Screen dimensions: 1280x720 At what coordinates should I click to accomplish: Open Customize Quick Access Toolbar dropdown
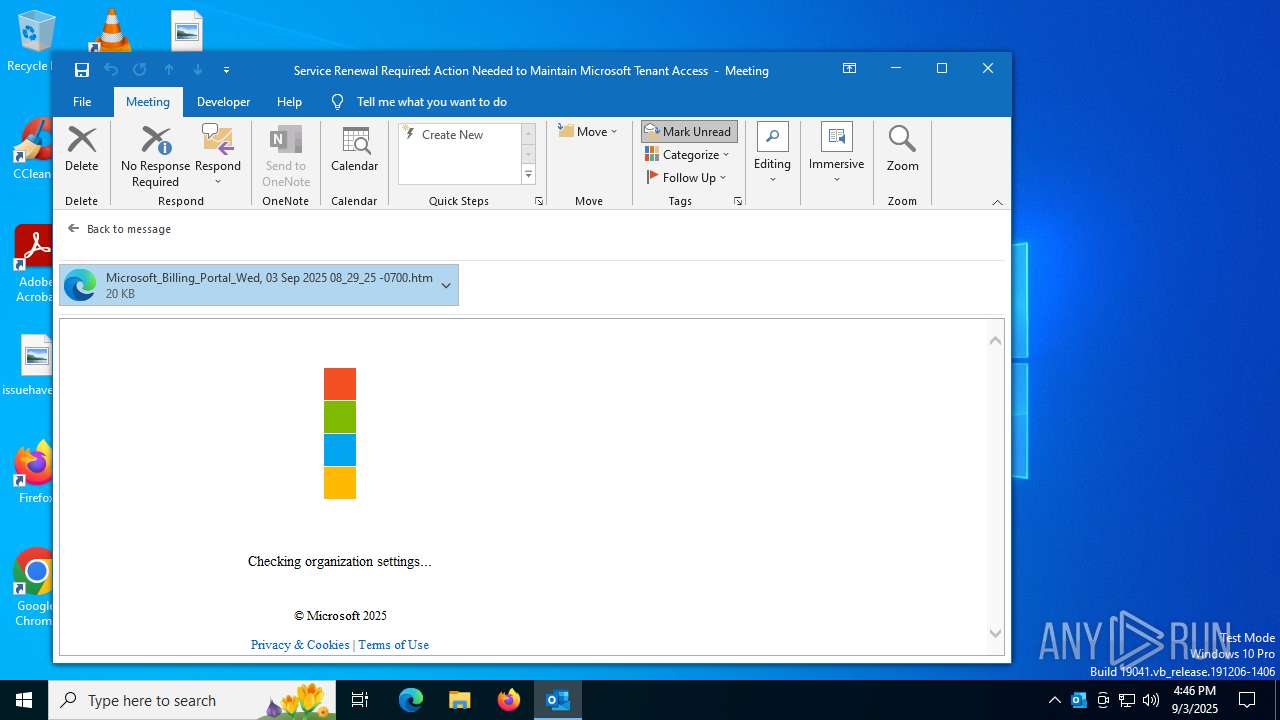(227, 70)
